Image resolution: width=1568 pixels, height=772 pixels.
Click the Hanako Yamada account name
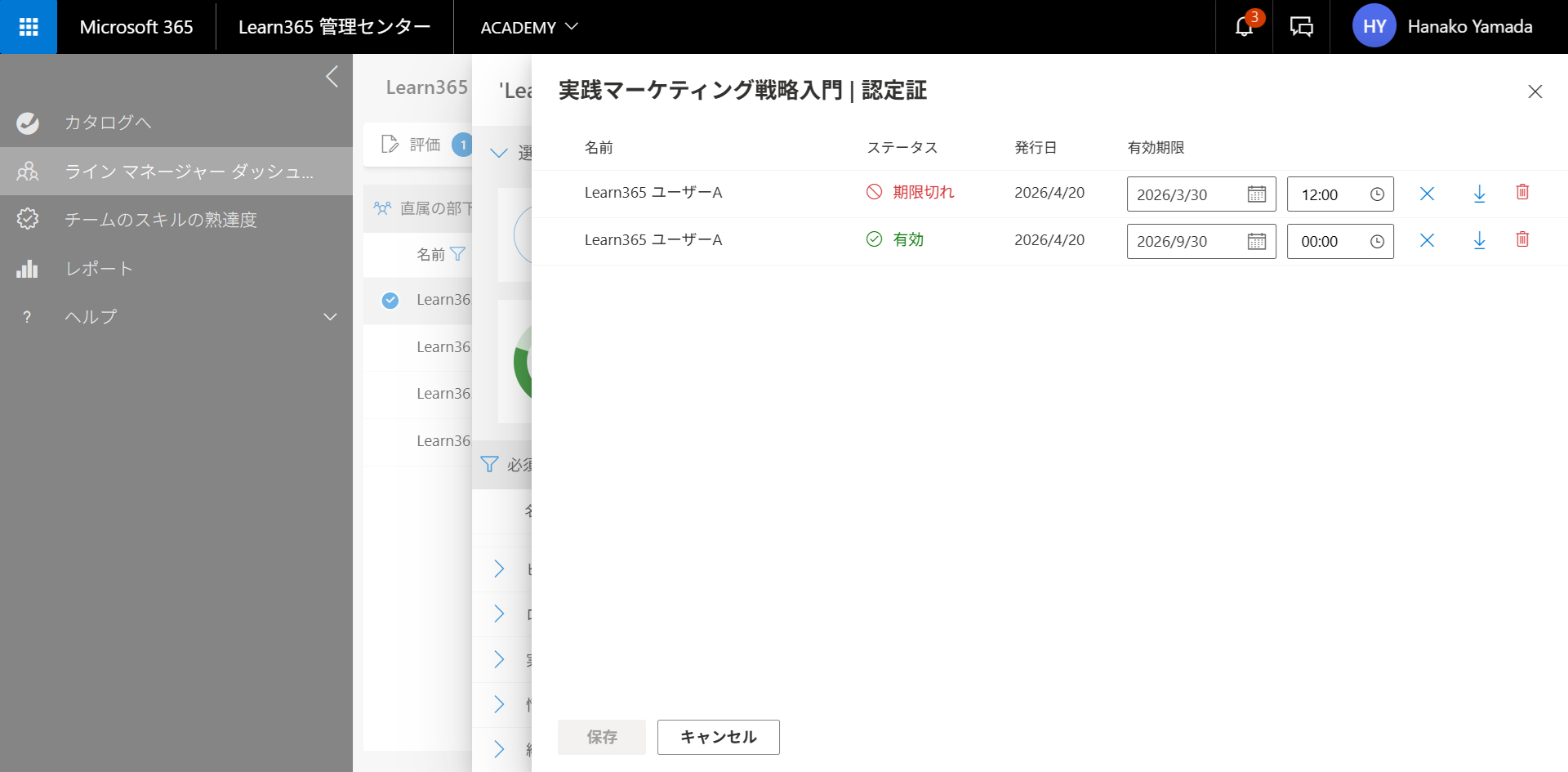(1470, 27)
